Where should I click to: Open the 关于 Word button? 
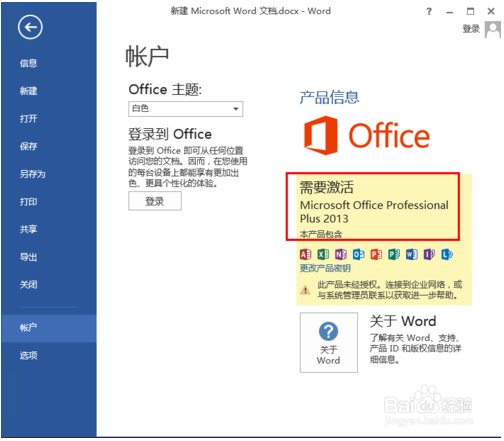[329, 342]
